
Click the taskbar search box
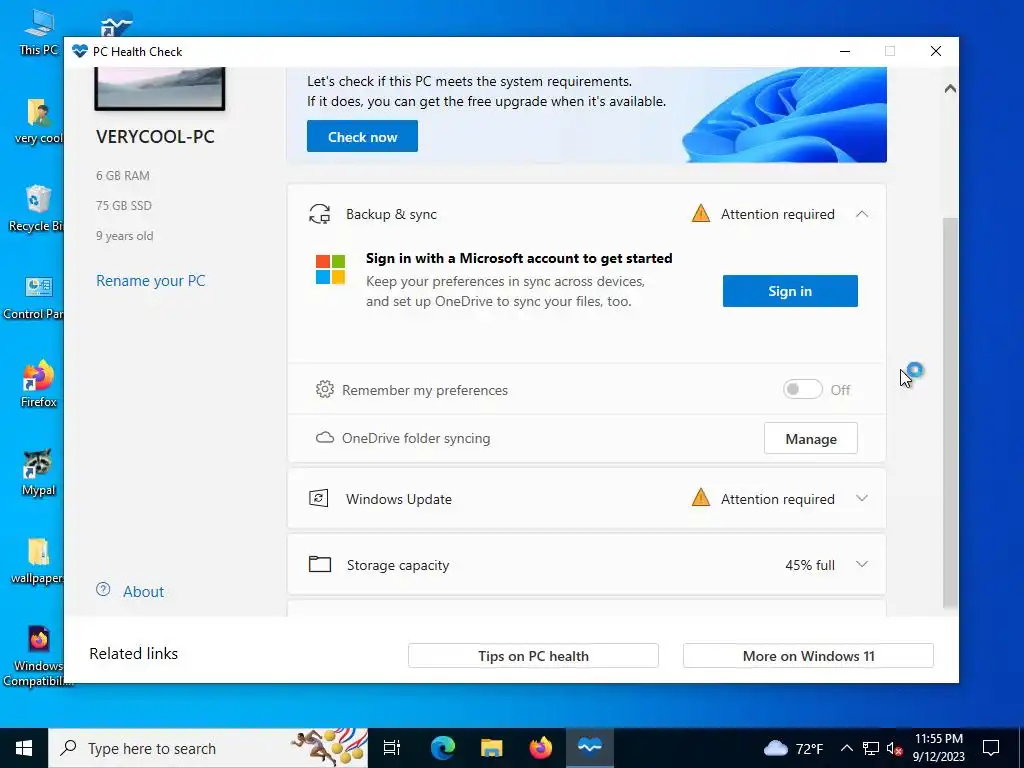click(208, 748)
